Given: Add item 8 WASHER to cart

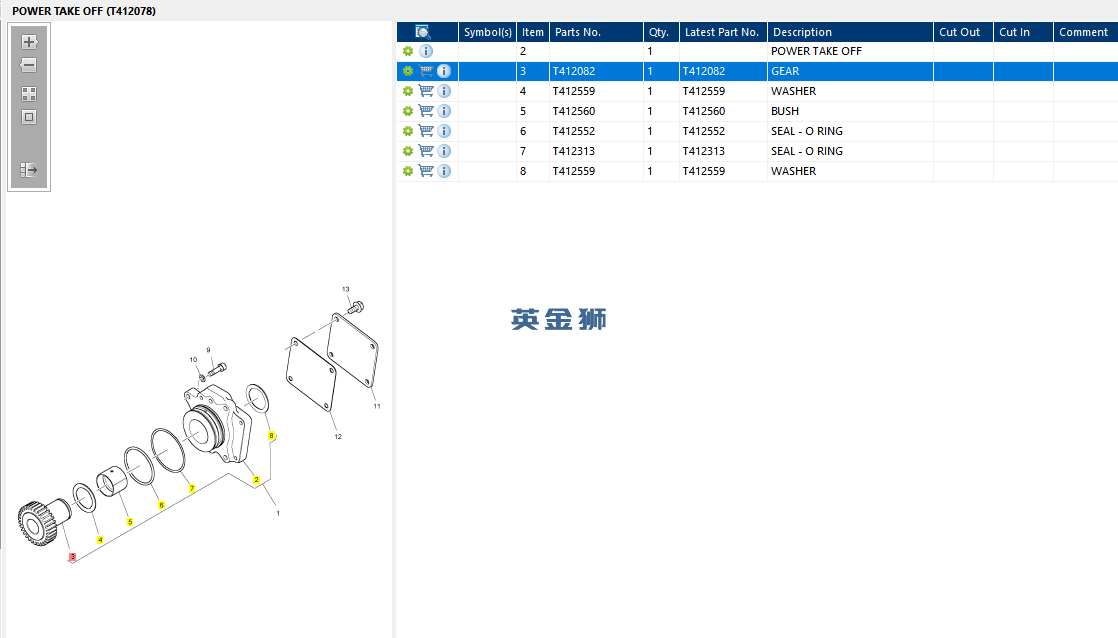Looking at the screenshot, I should tap(426, 171).
